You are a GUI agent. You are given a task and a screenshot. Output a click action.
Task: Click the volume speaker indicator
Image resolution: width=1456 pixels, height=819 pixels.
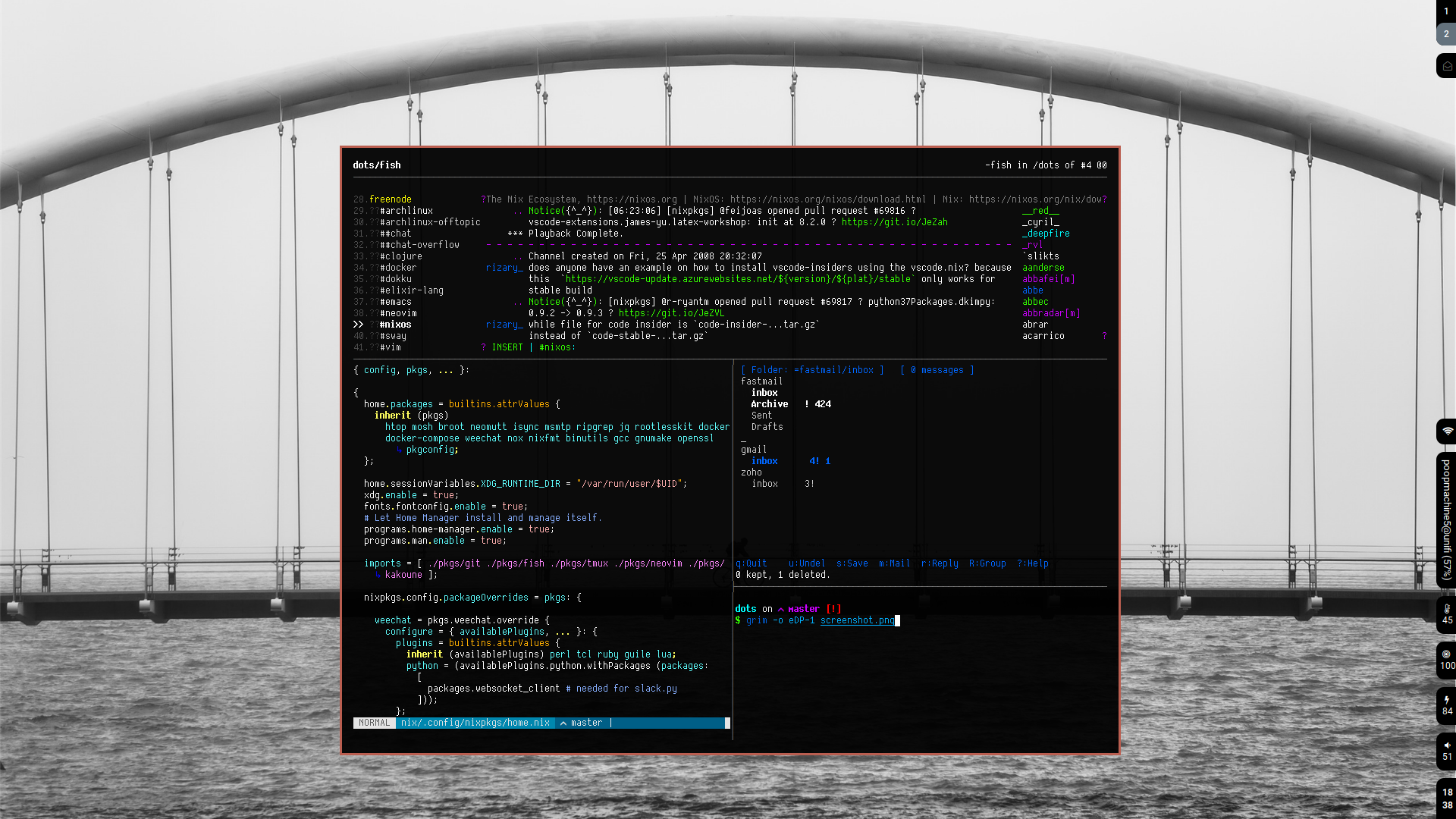tap(1447, 751)
